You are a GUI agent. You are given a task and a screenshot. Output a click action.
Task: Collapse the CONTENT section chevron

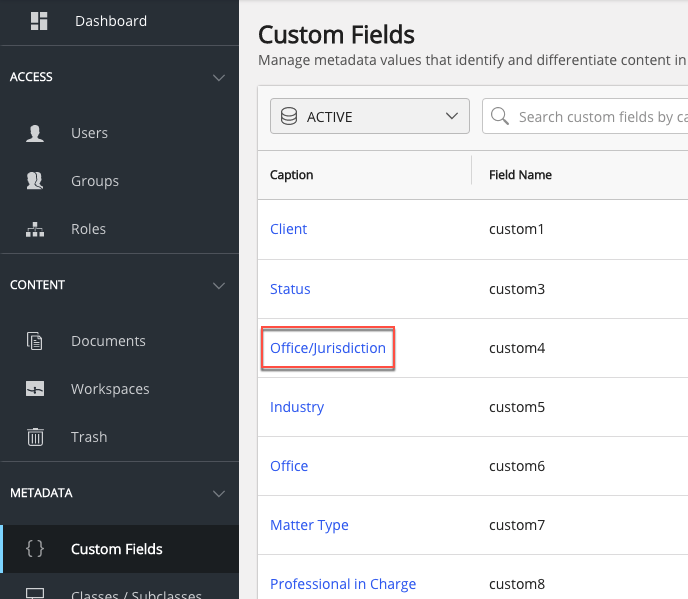pyautogui.click(x=220, y=285)
